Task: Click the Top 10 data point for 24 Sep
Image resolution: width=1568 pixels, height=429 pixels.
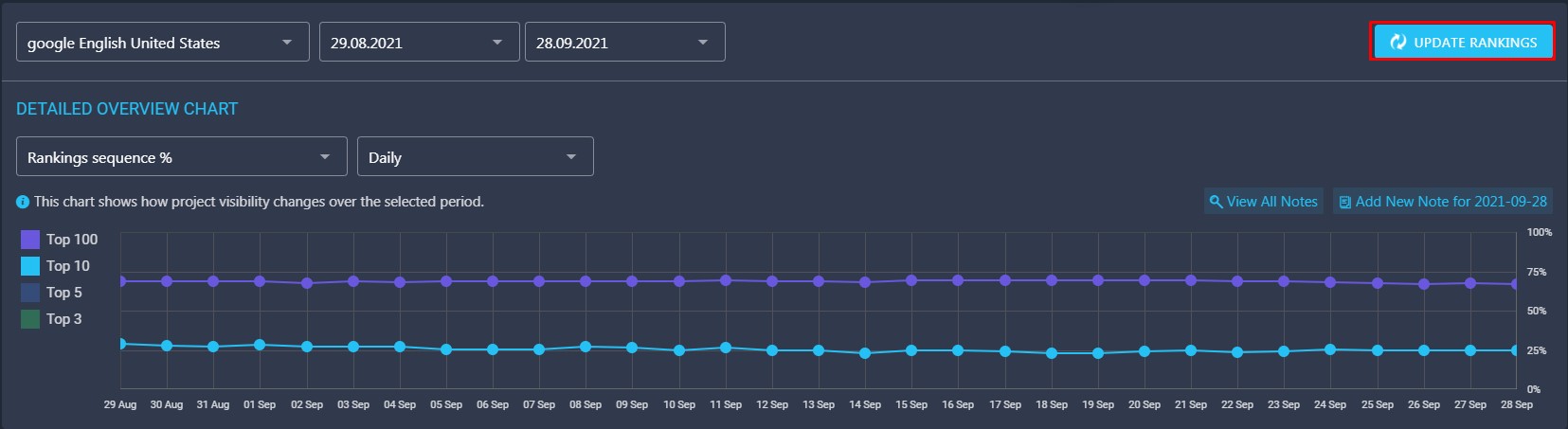Action: (x=1330, y=349)
